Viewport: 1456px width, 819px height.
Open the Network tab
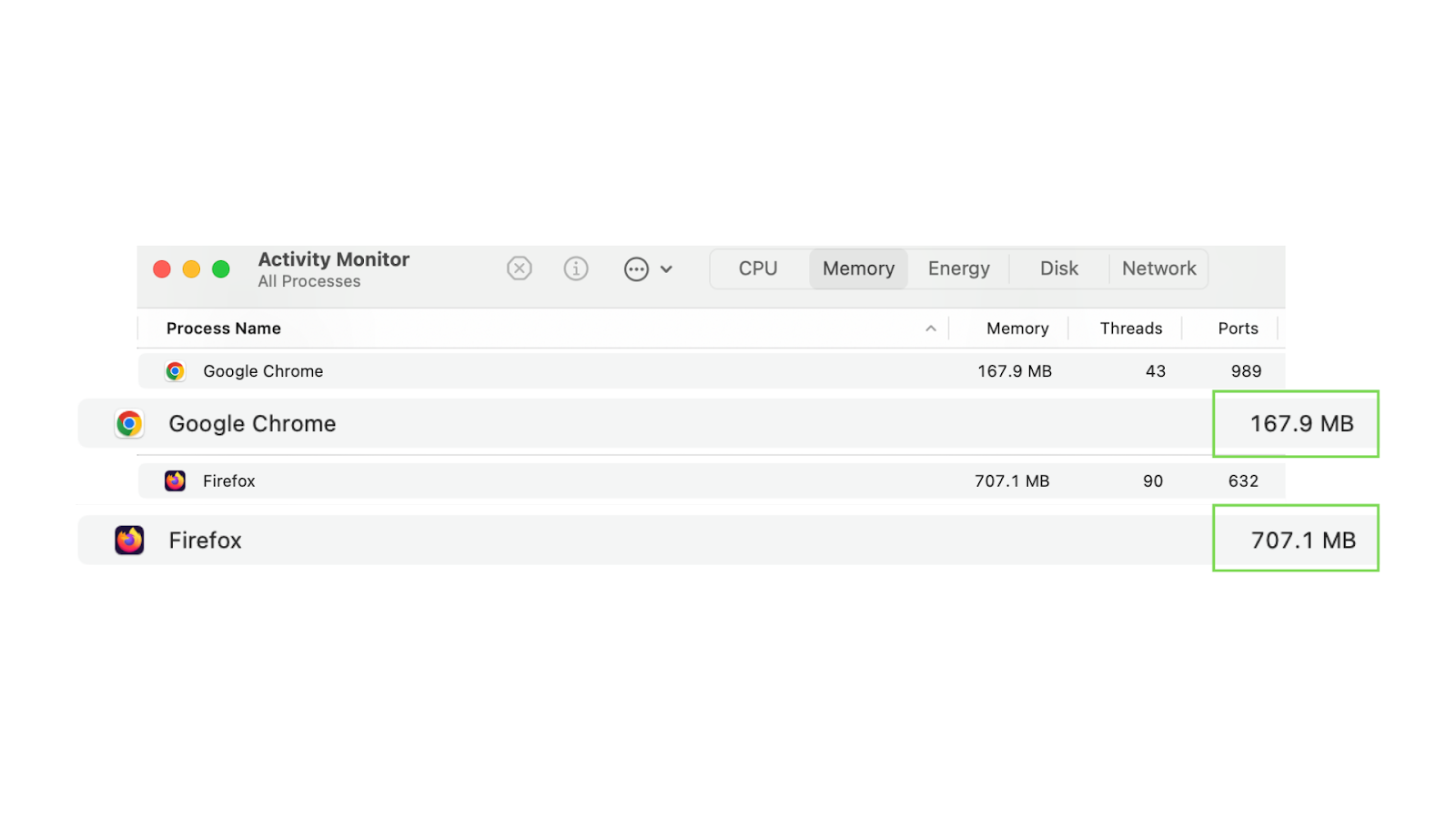[x=1158, y=268]
